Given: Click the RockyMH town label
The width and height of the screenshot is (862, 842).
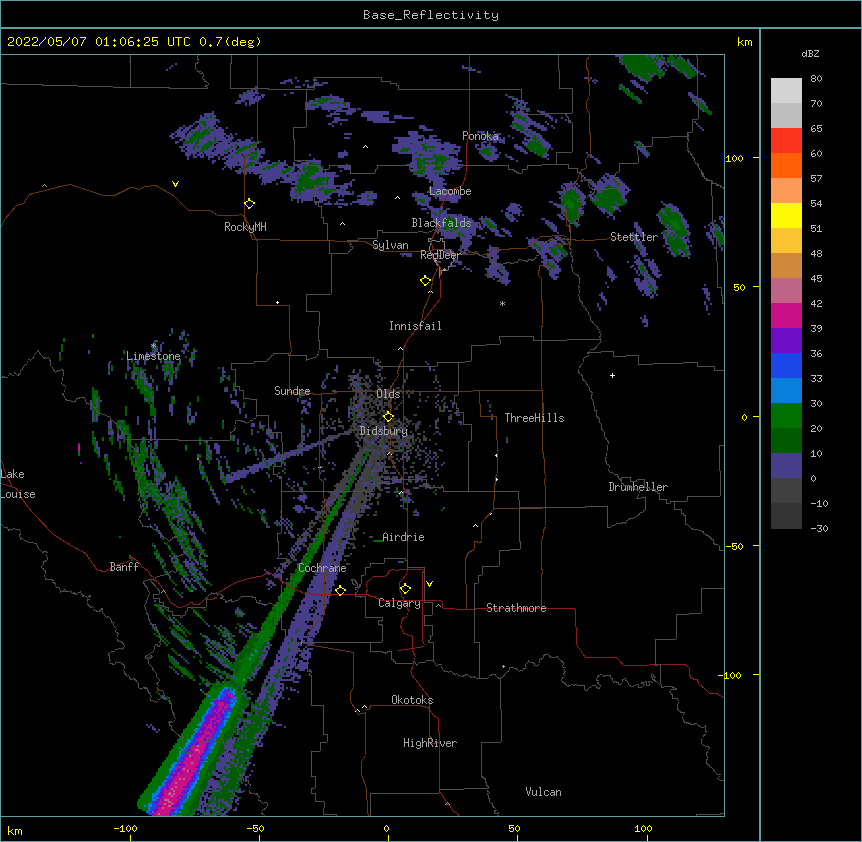Looking at the screenshot, I should point(245,227).
